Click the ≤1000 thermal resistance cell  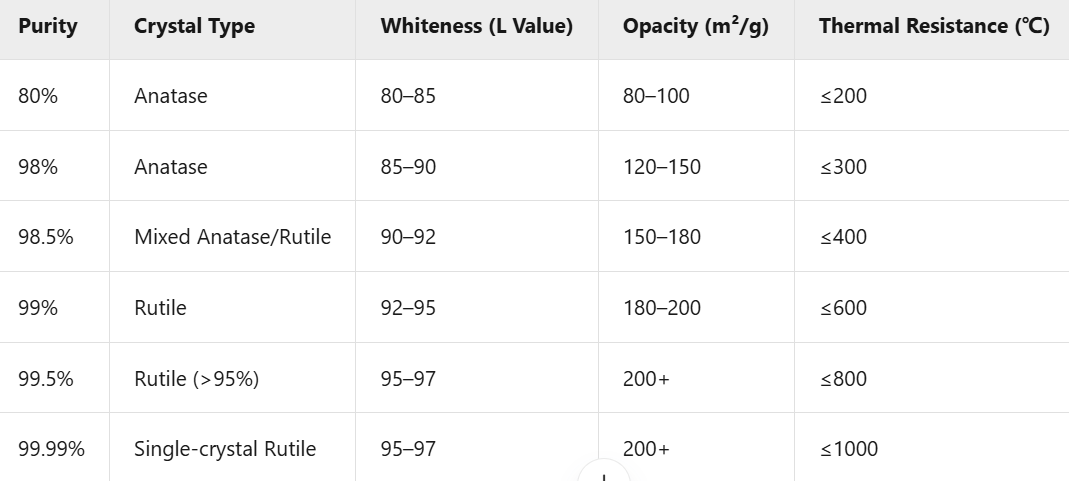tap(849, 449)
